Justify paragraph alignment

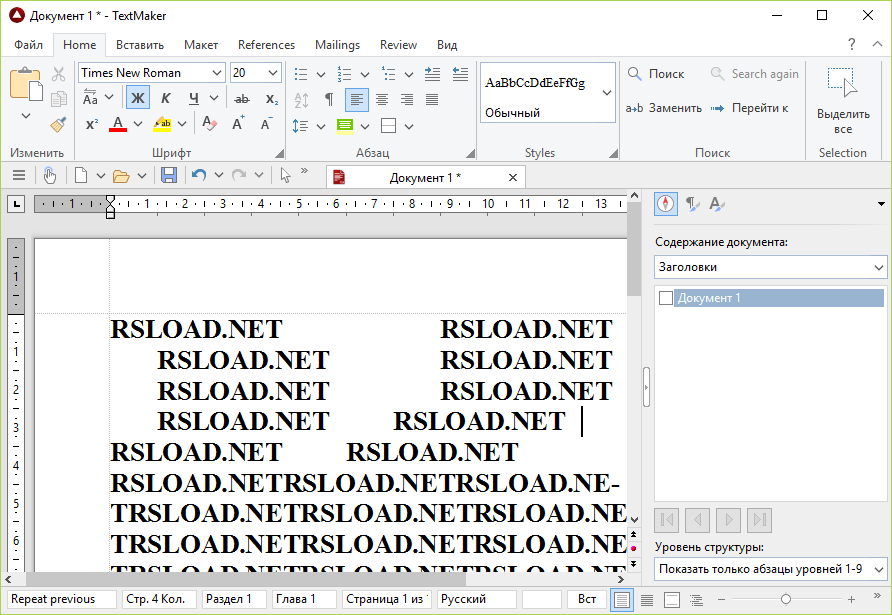pos(432,100)
